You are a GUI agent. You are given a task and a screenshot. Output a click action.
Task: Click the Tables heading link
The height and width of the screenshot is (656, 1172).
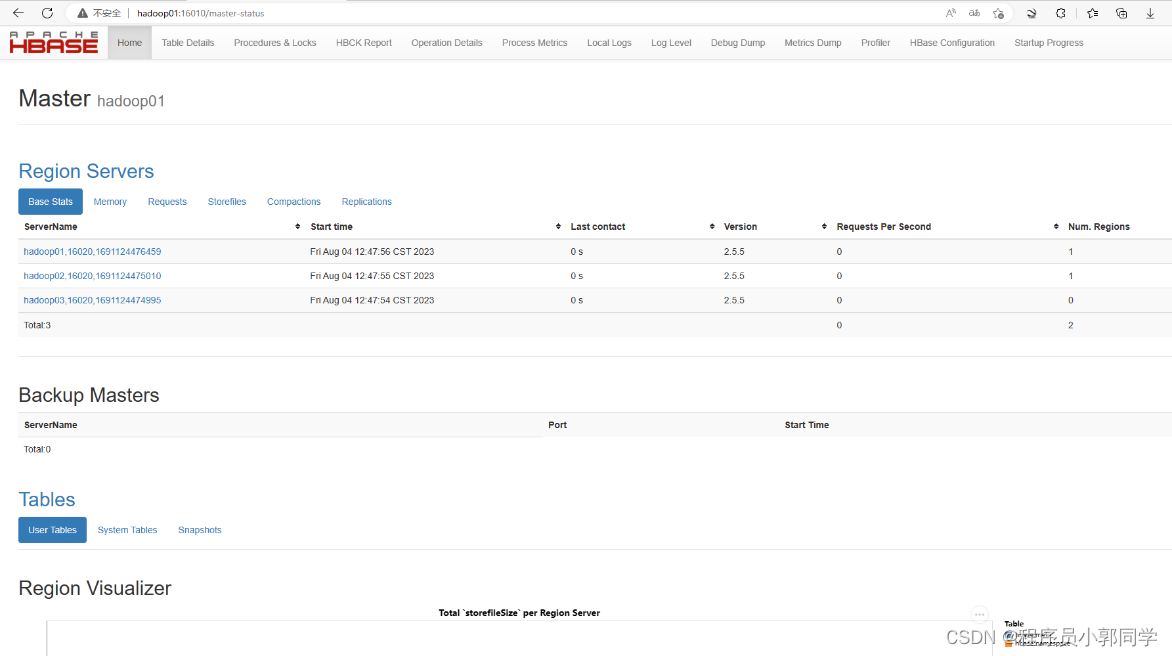pyautogui.click(x=46, y=499)
